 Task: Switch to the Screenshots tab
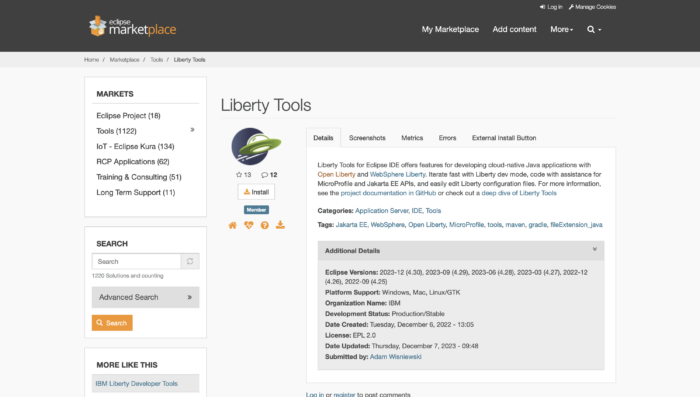(367, 138)
